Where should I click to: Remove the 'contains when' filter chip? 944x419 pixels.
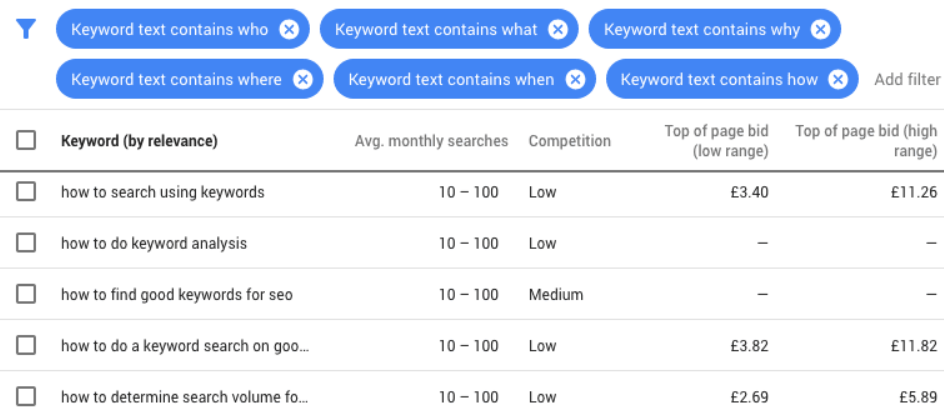[576, 79]
